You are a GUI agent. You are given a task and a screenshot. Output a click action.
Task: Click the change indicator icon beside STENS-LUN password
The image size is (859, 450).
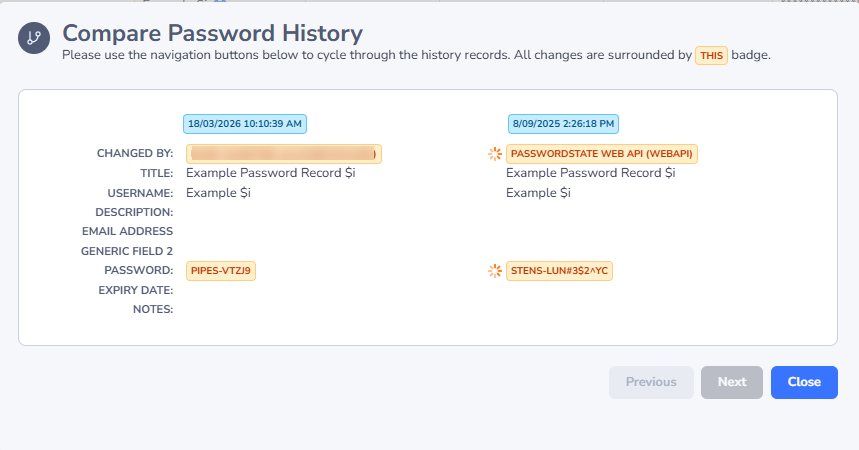click(x=494, y=271)
